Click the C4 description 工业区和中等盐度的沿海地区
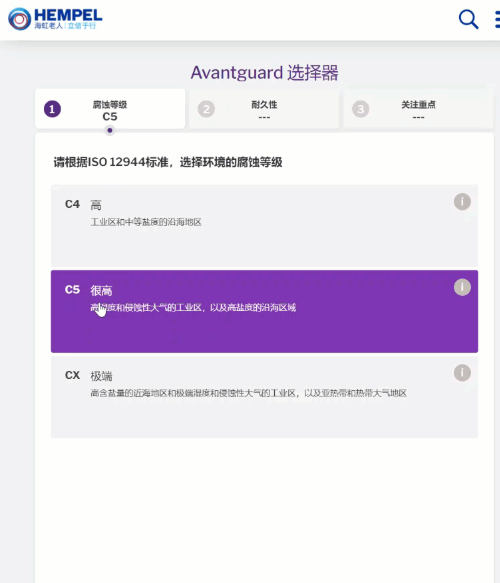 click(146, 222)
